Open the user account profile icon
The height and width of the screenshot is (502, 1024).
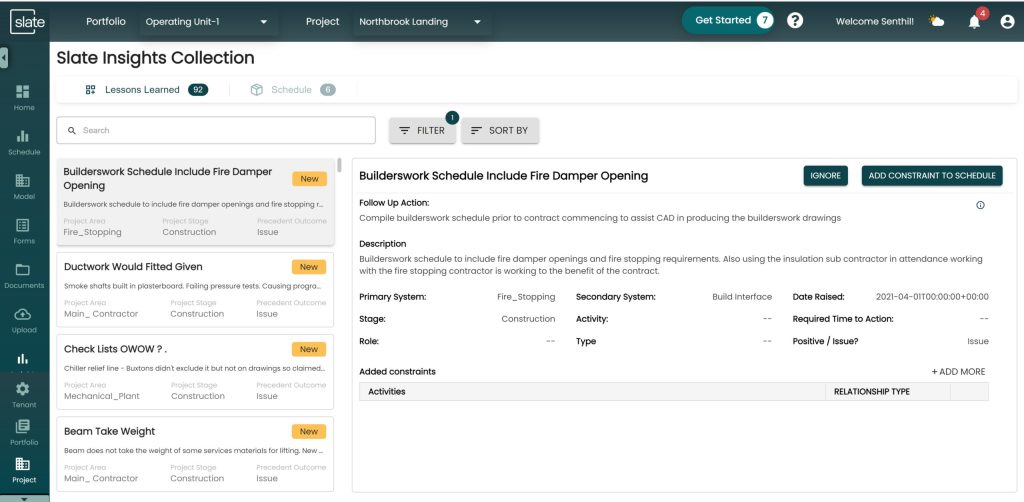point(1007,21)
